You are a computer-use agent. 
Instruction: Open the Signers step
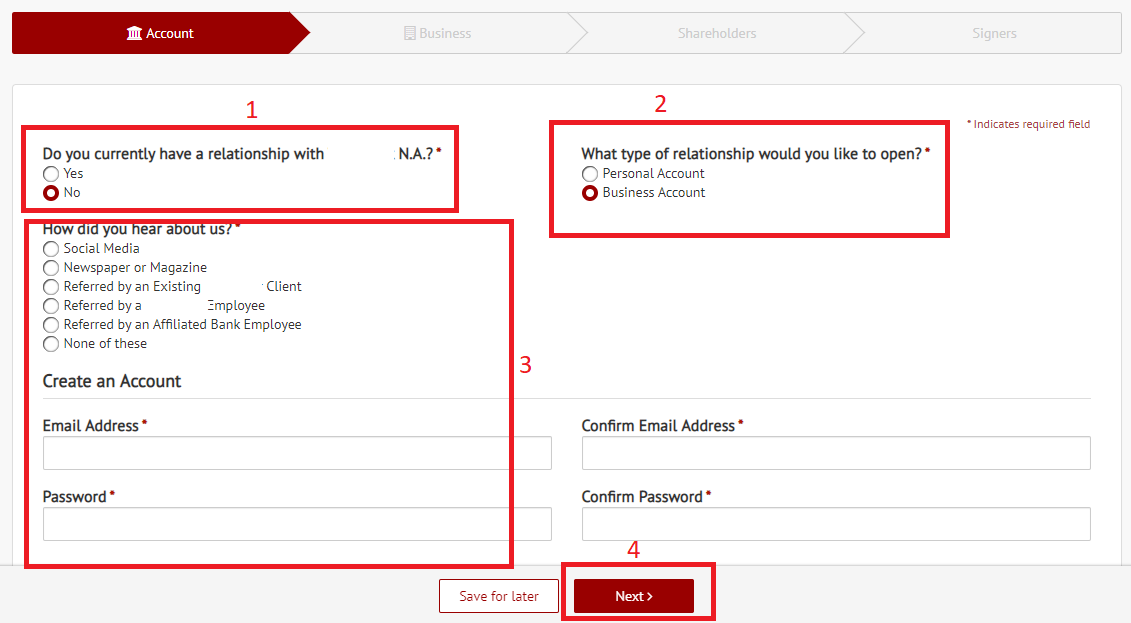993,32
